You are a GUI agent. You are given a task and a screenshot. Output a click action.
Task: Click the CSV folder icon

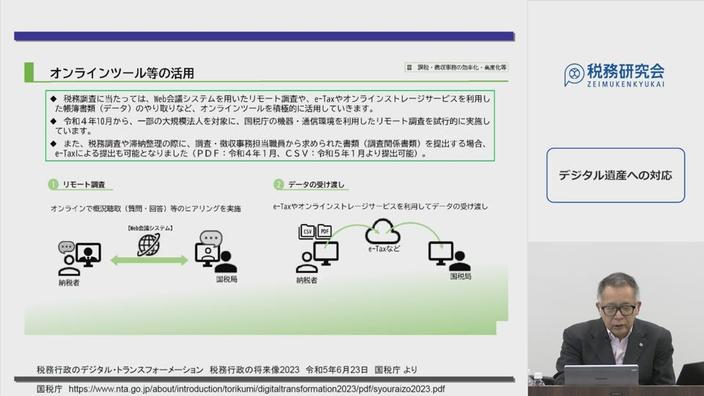(307, 231)
